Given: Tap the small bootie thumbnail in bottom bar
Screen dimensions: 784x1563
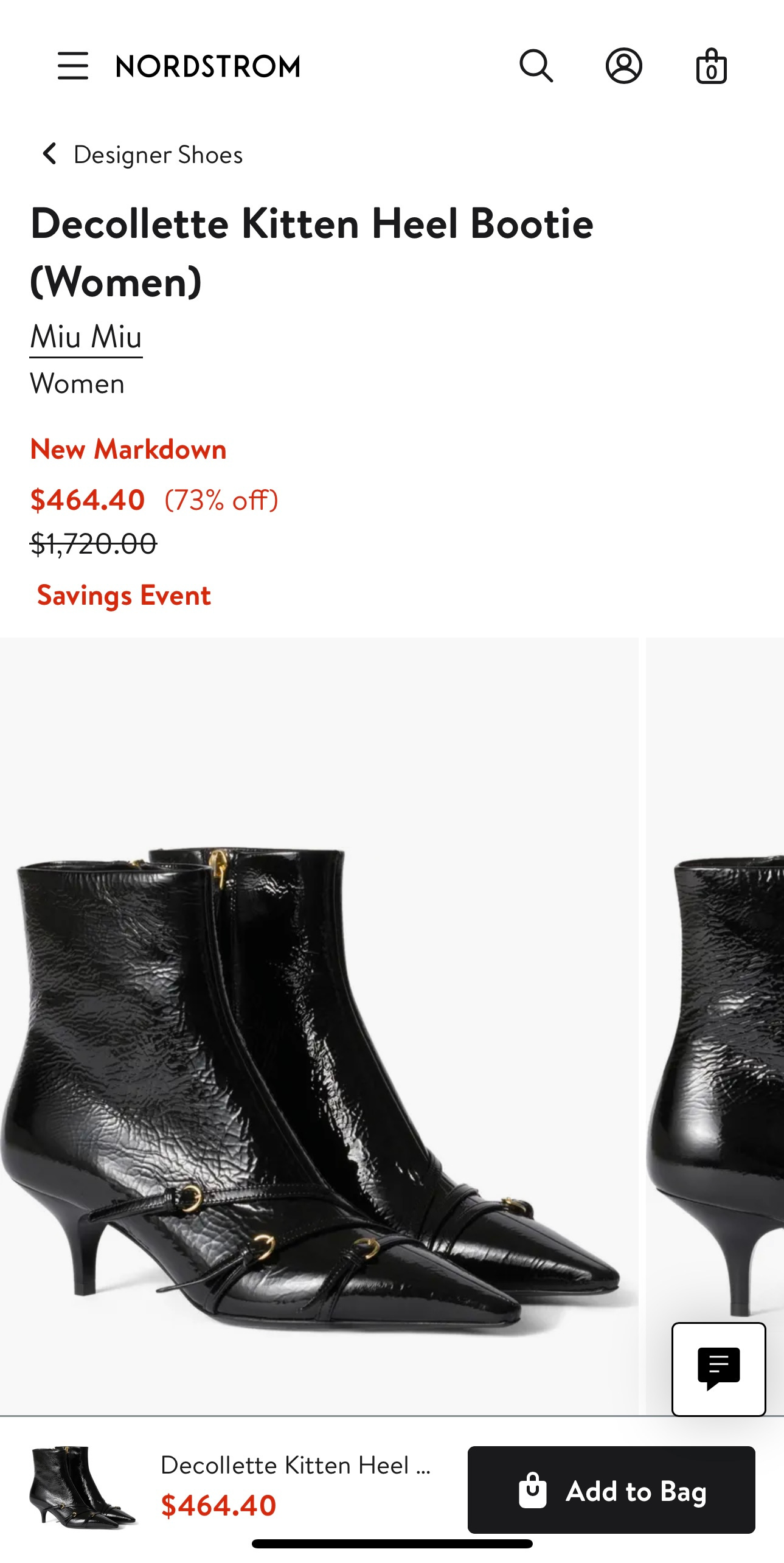Looking at the screenshot, I should pos(82,1488).
